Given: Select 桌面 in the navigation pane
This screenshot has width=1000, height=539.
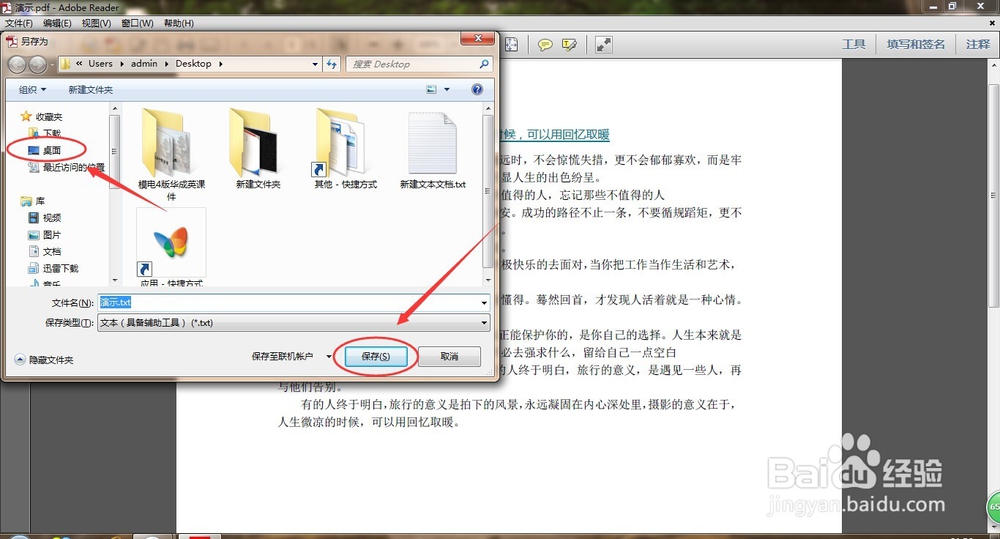Looking at the screenshot, I should (x=45, y=150).
